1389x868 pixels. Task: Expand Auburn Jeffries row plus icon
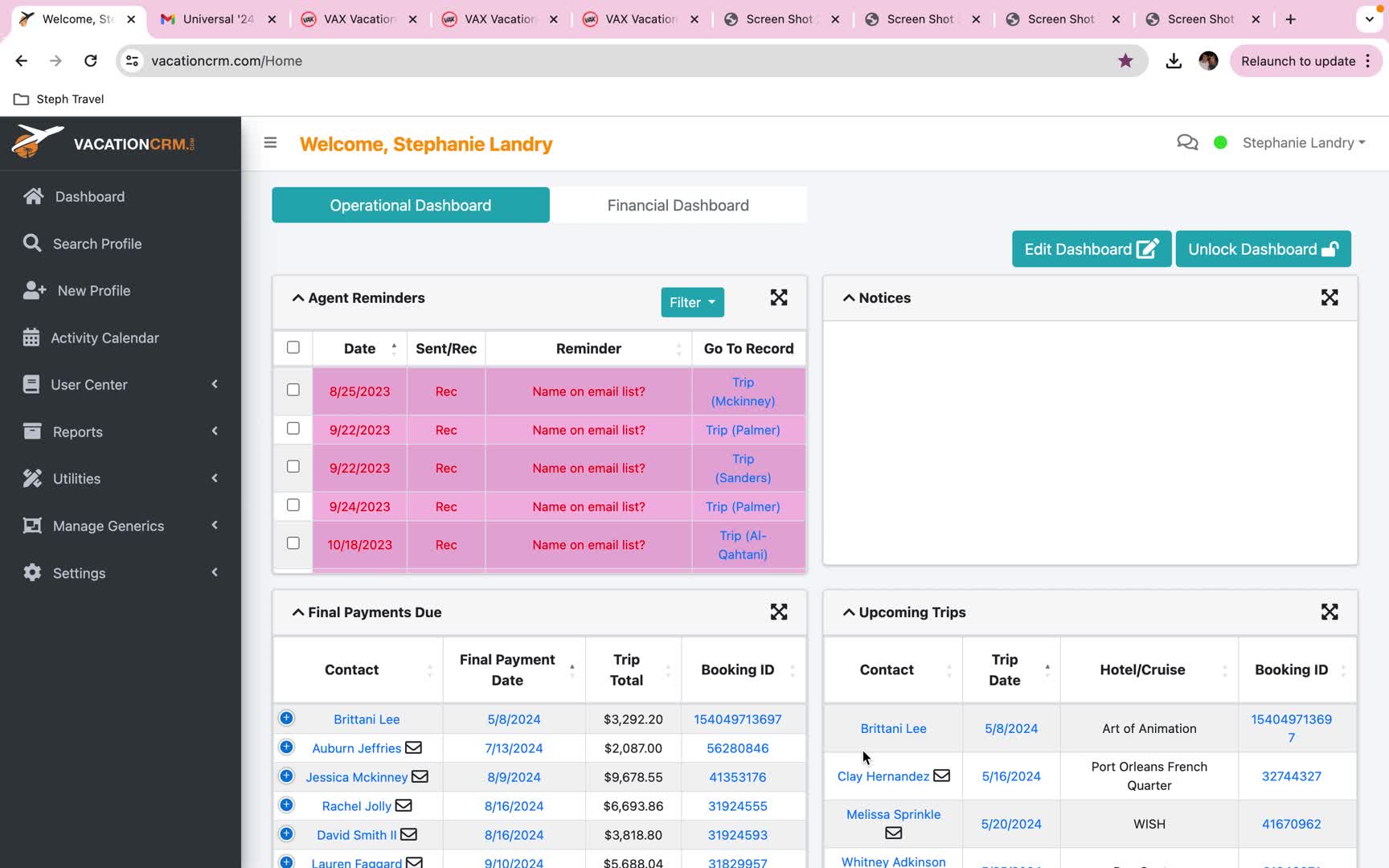pos(286,747)
